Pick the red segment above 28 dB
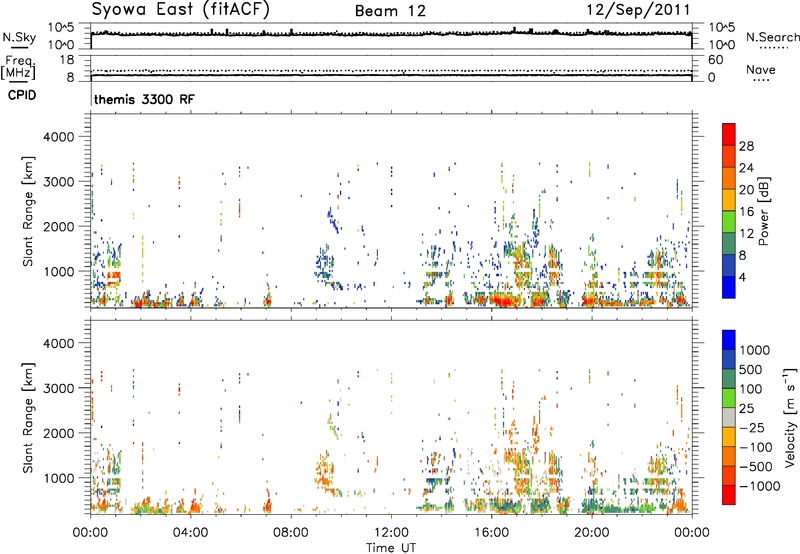This screenshot has height=554, width=800. tap(729, 134)
